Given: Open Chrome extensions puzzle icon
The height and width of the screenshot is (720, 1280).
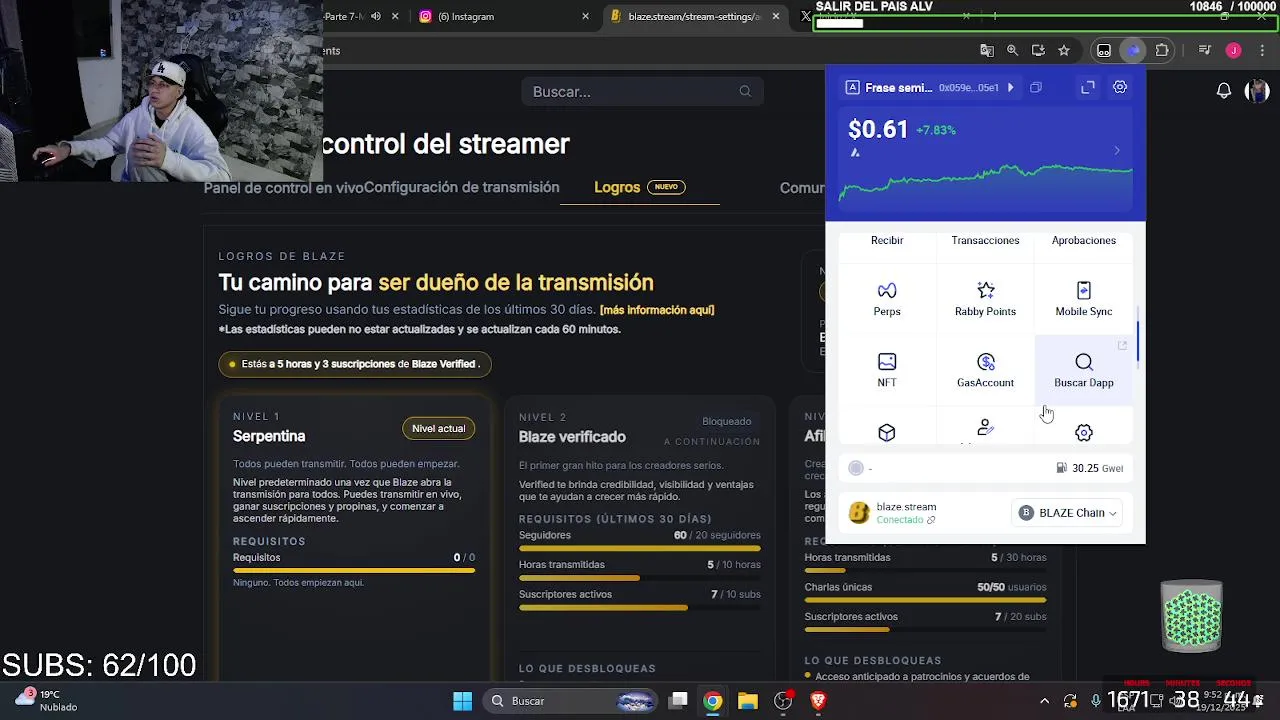Looking at the screenshot, I should tap(1162, 50).
